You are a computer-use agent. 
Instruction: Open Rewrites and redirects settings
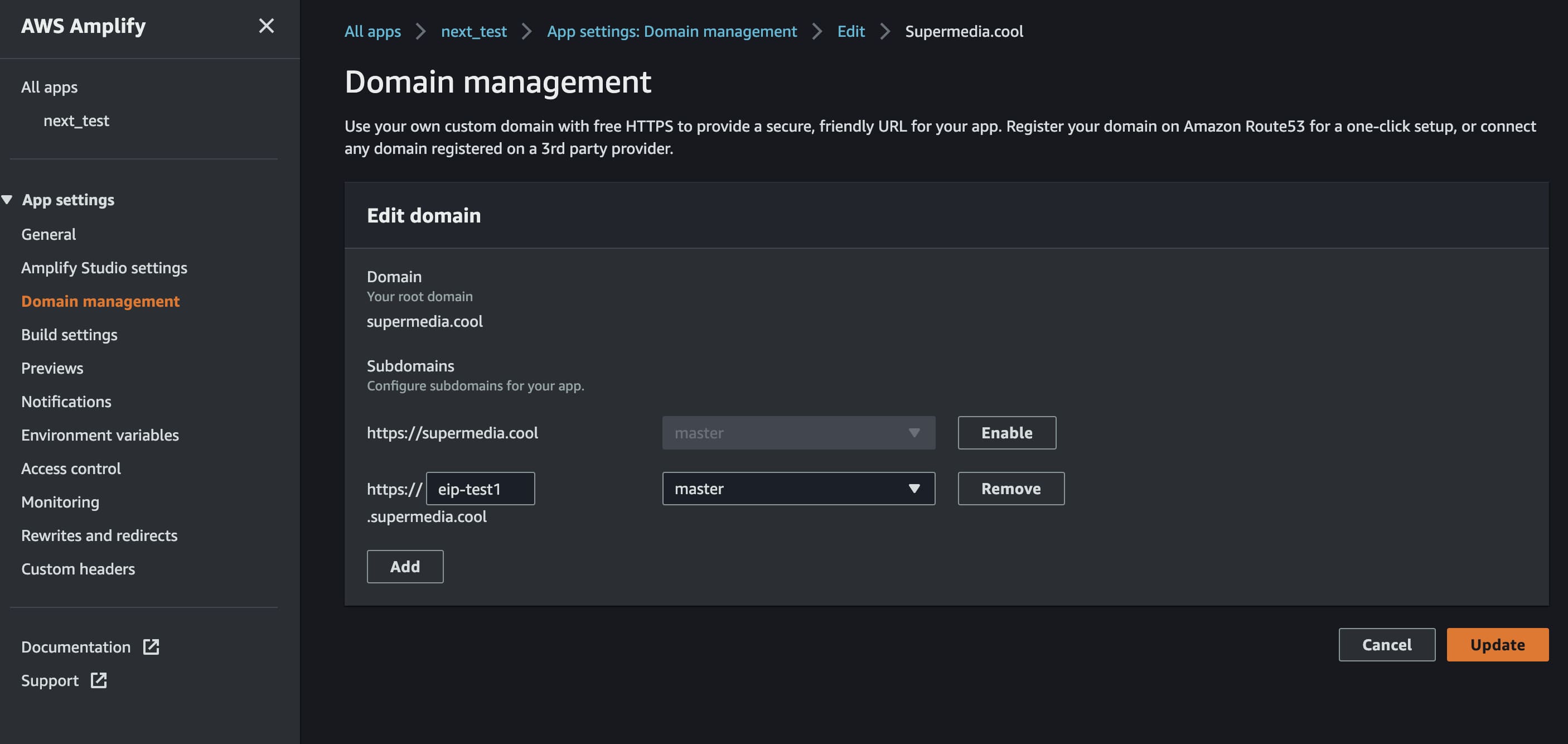(99, 535)
